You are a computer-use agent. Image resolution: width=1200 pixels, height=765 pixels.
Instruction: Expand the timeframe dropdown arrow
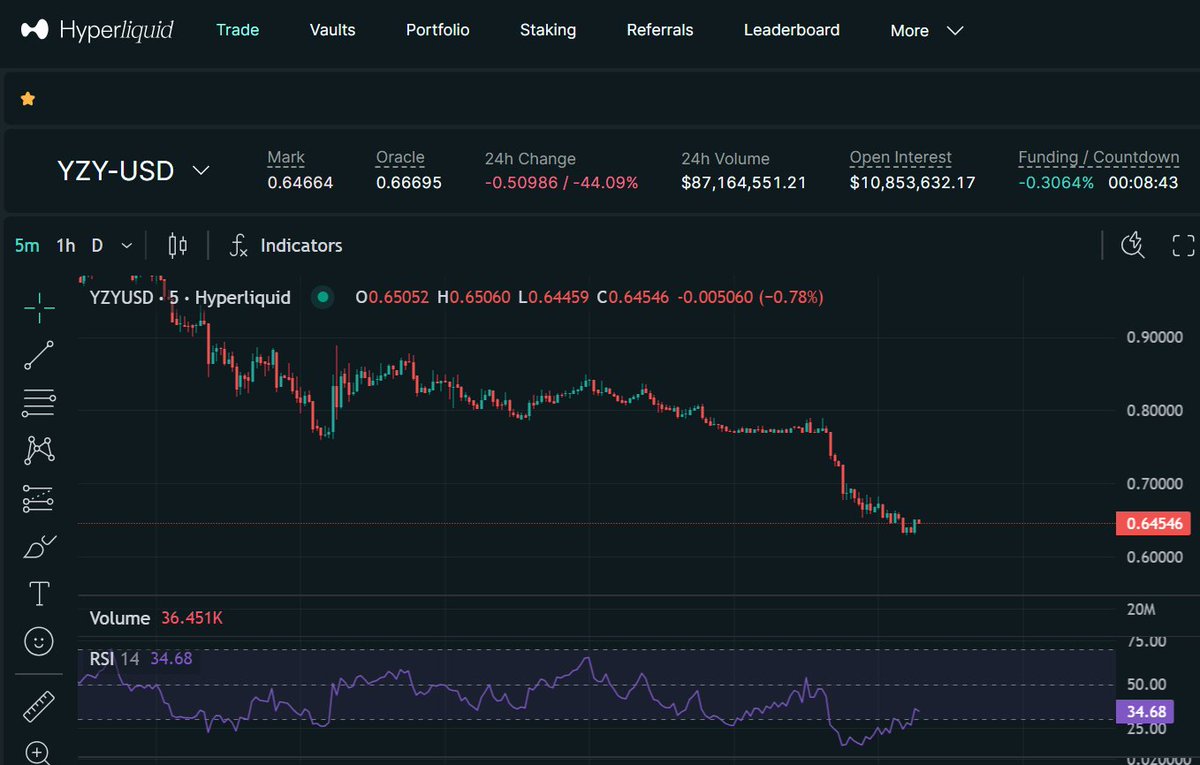pyautogui.click(x=126, y=245)
